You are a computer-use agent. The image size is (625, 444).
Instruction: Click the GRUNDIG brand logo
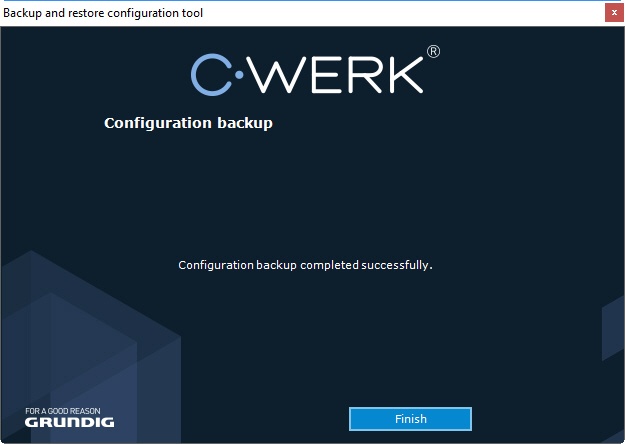coord(69,423)
